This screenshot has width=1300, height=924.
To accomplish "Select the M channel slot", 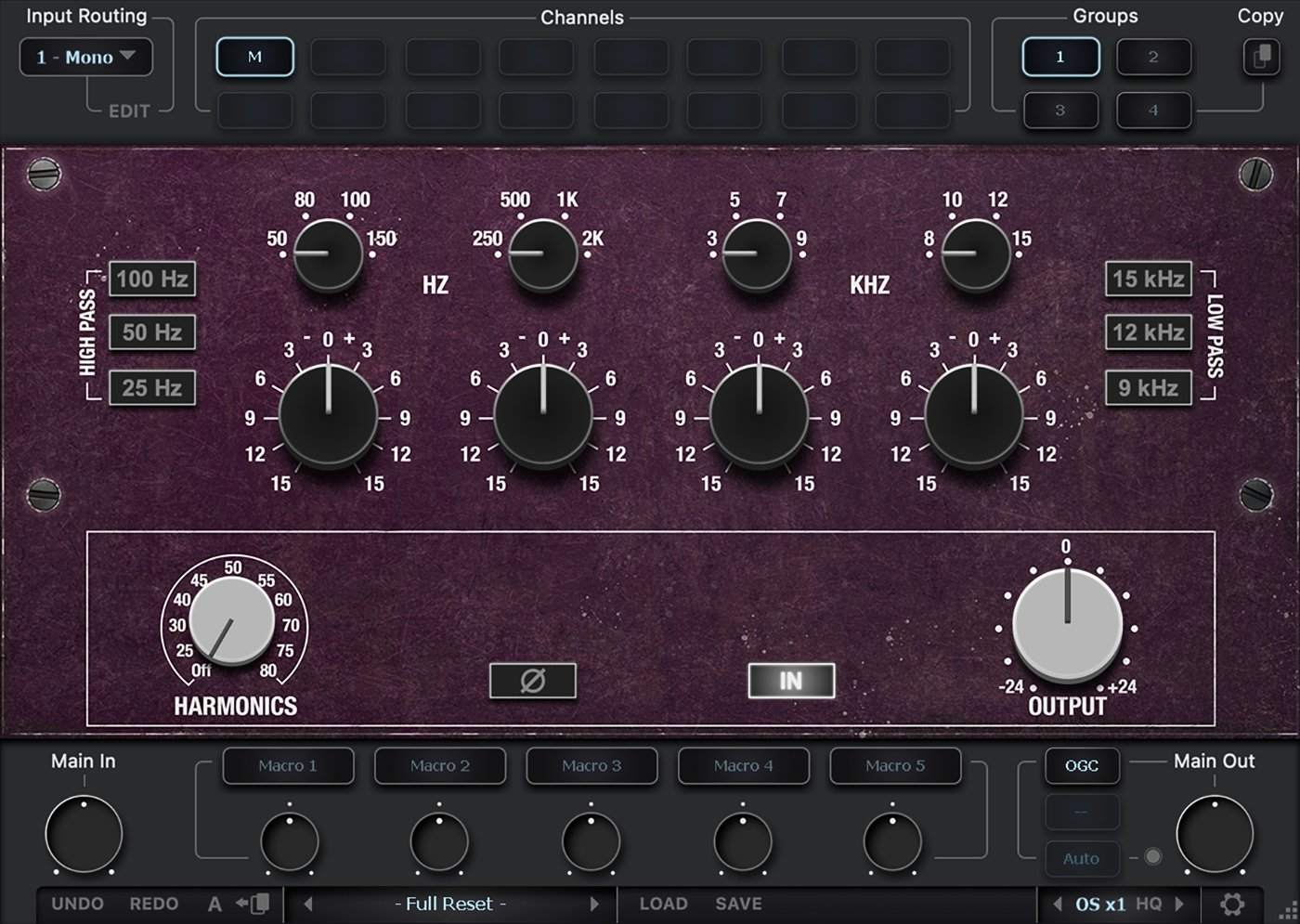I will pos(254,58).
